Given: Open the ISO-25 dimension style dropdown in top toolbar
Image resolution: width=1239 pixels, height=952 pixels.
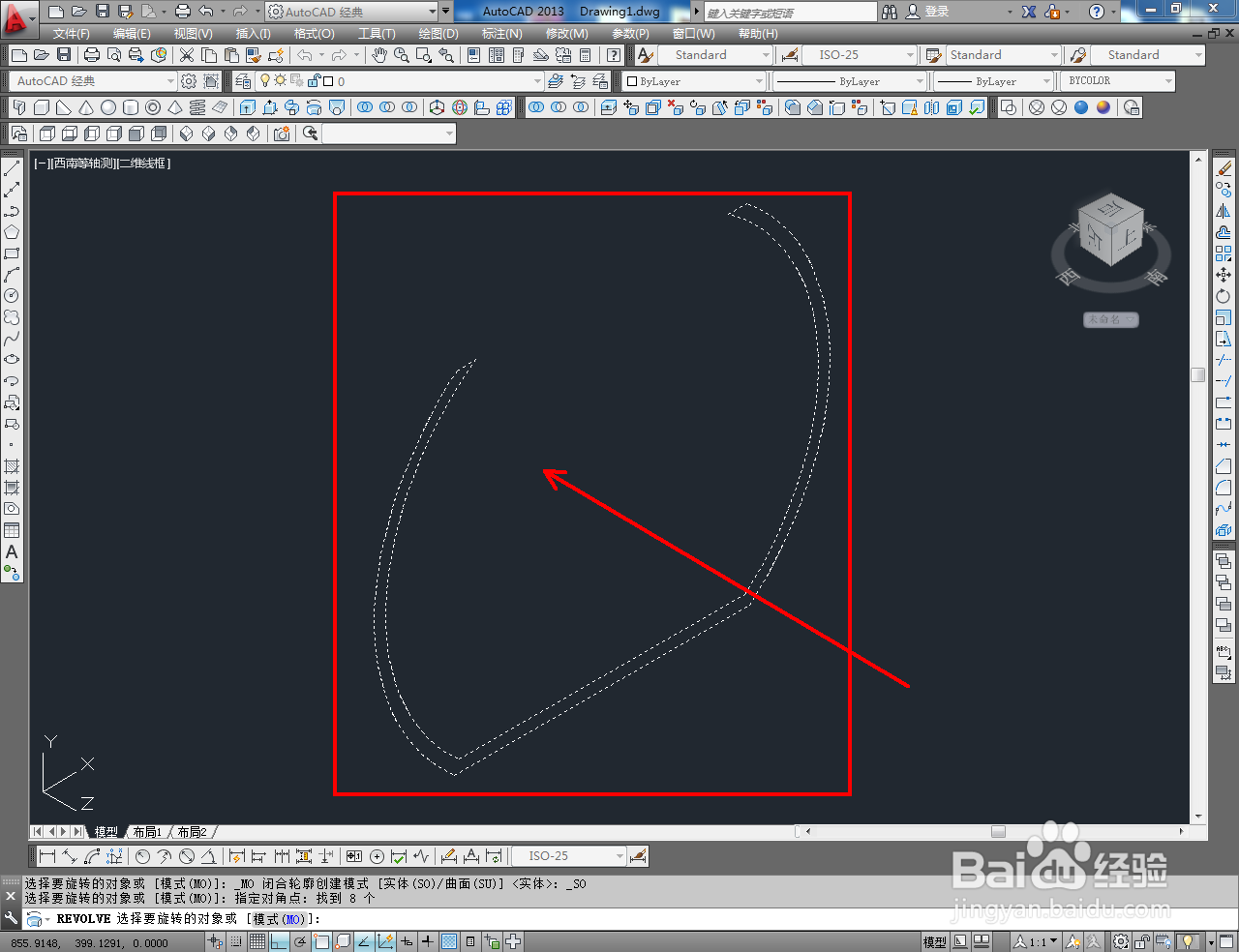Looking at the screenshot, I should point(910,55).
